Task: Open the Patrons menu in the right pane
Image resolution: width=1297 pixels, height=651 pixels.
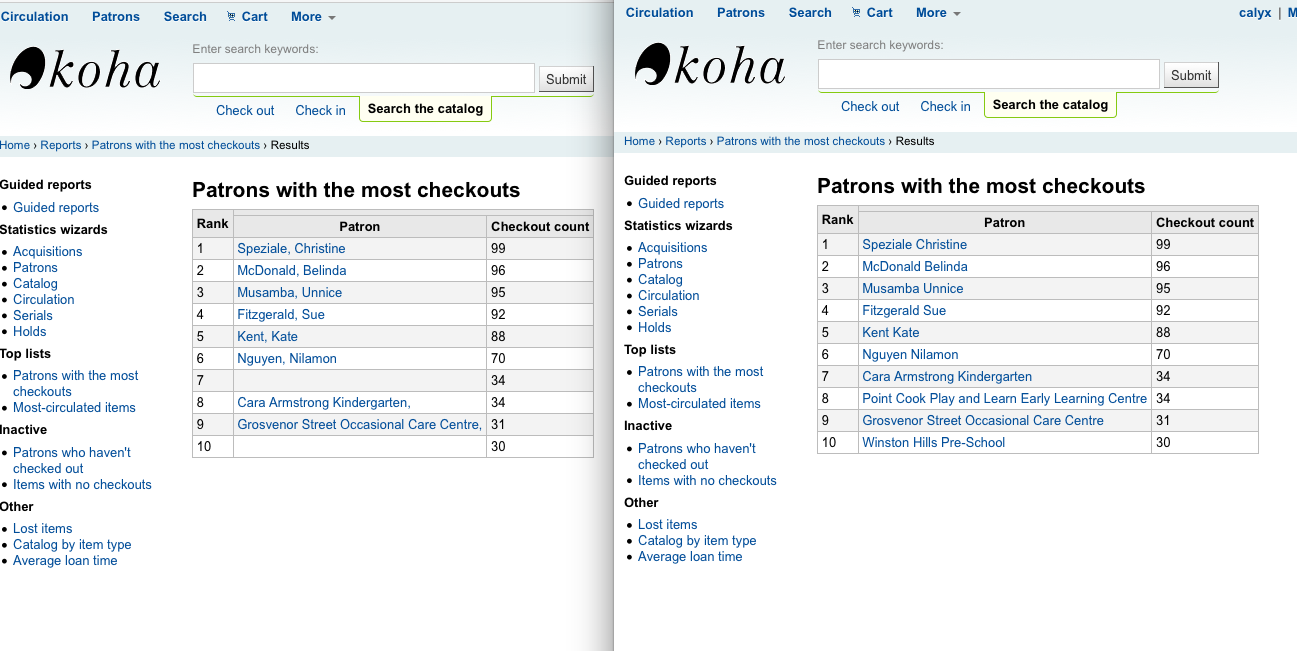Action: point(740,13)
